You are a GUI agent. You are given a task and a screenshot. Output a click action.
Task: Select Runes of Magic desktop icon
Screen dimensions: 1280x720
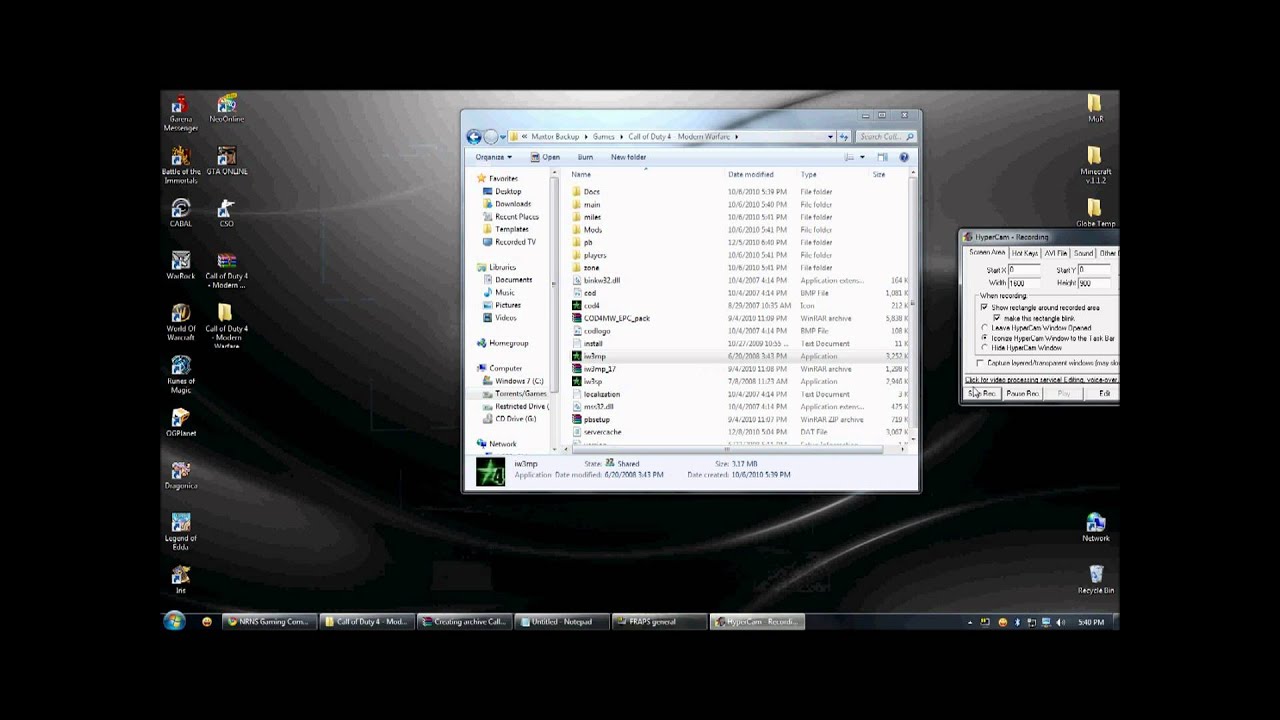180,374
